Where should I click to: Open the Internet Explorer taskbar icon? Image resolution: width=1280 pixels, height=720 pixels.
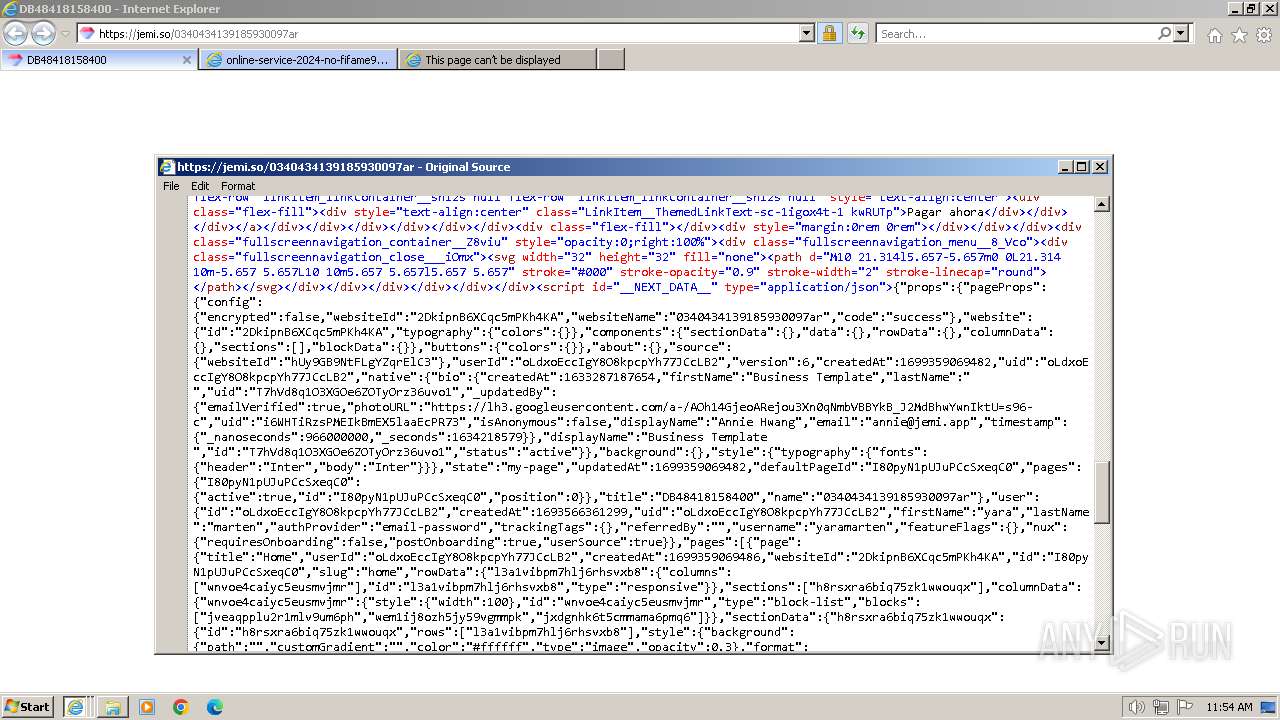(75, 707)
